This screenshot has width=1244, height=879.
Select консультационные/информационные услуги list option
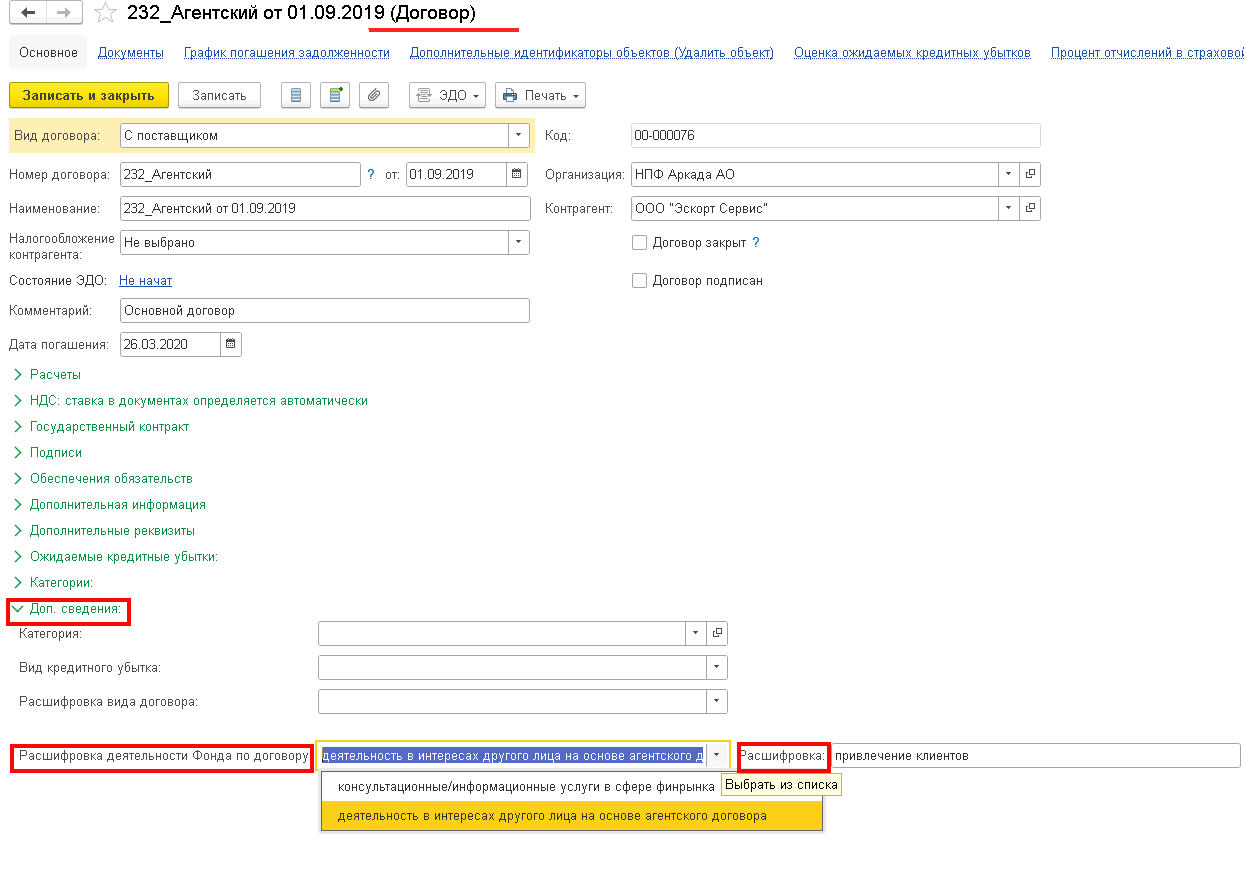tap(526, 787)
